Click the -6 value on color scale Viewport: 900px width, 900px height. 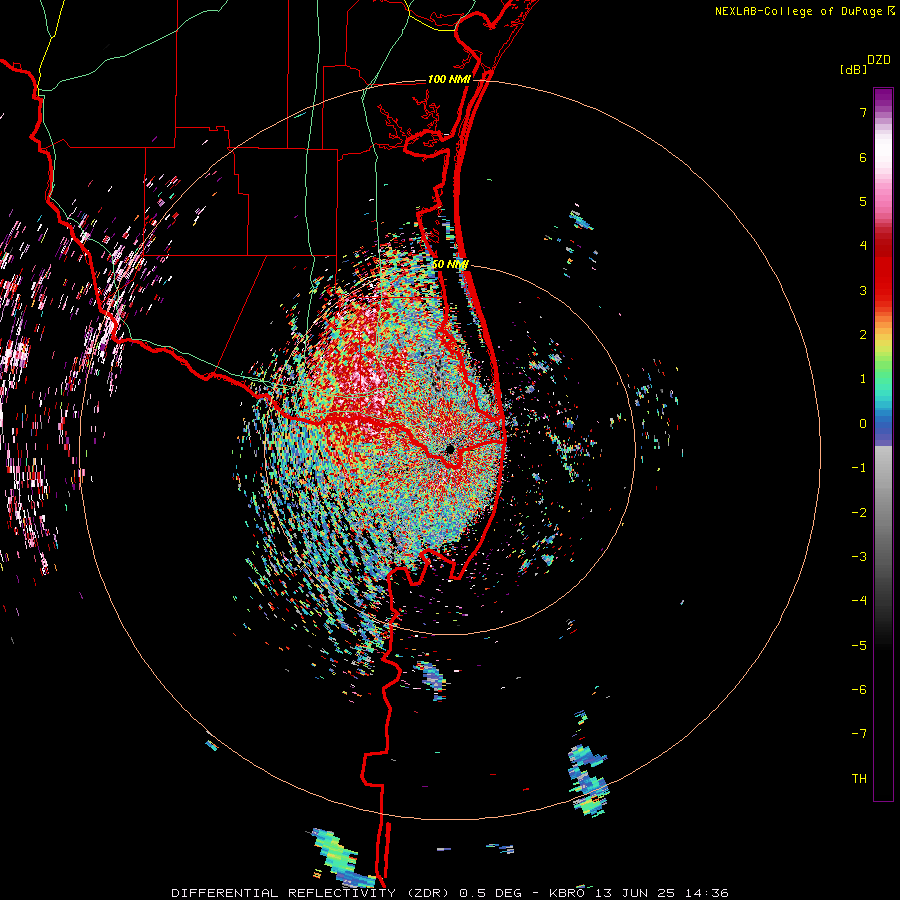click(859, 690)
